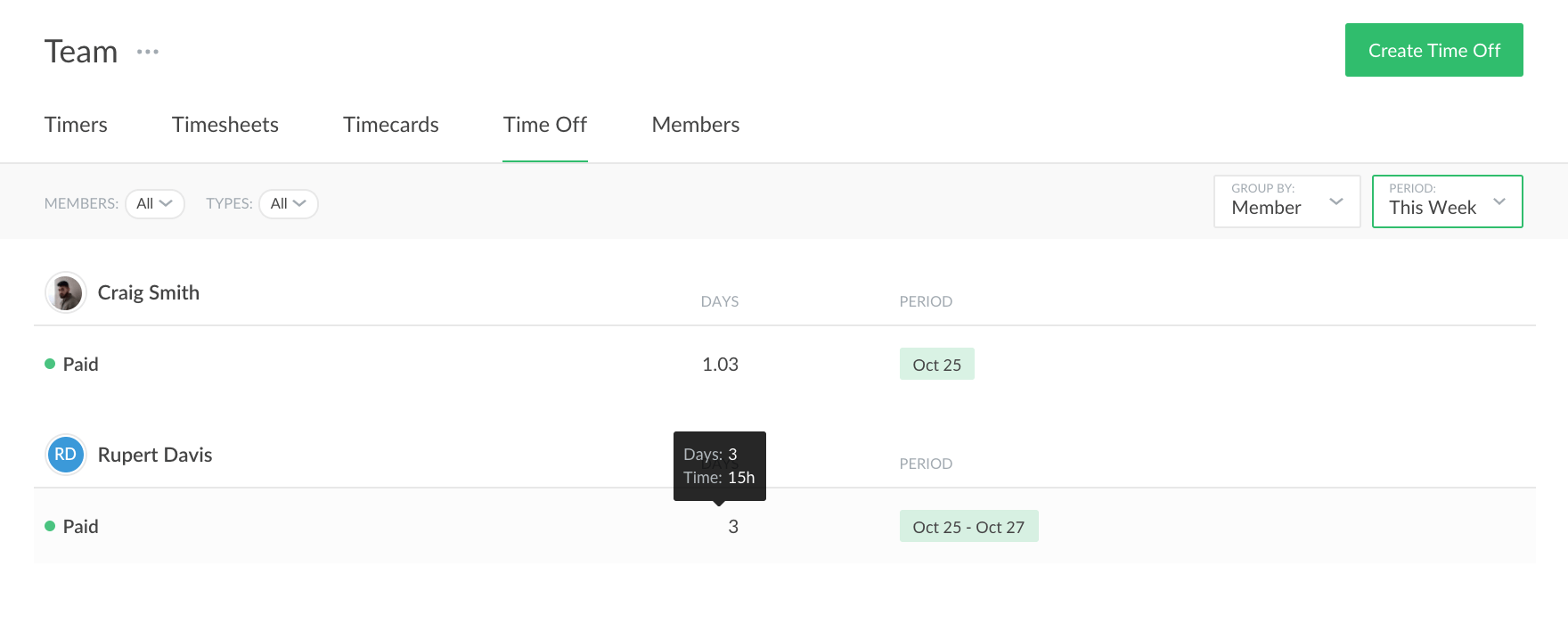Open the Group By Member dropdown
Viewport: 1568px width, 624px height.
(1286, 201)
